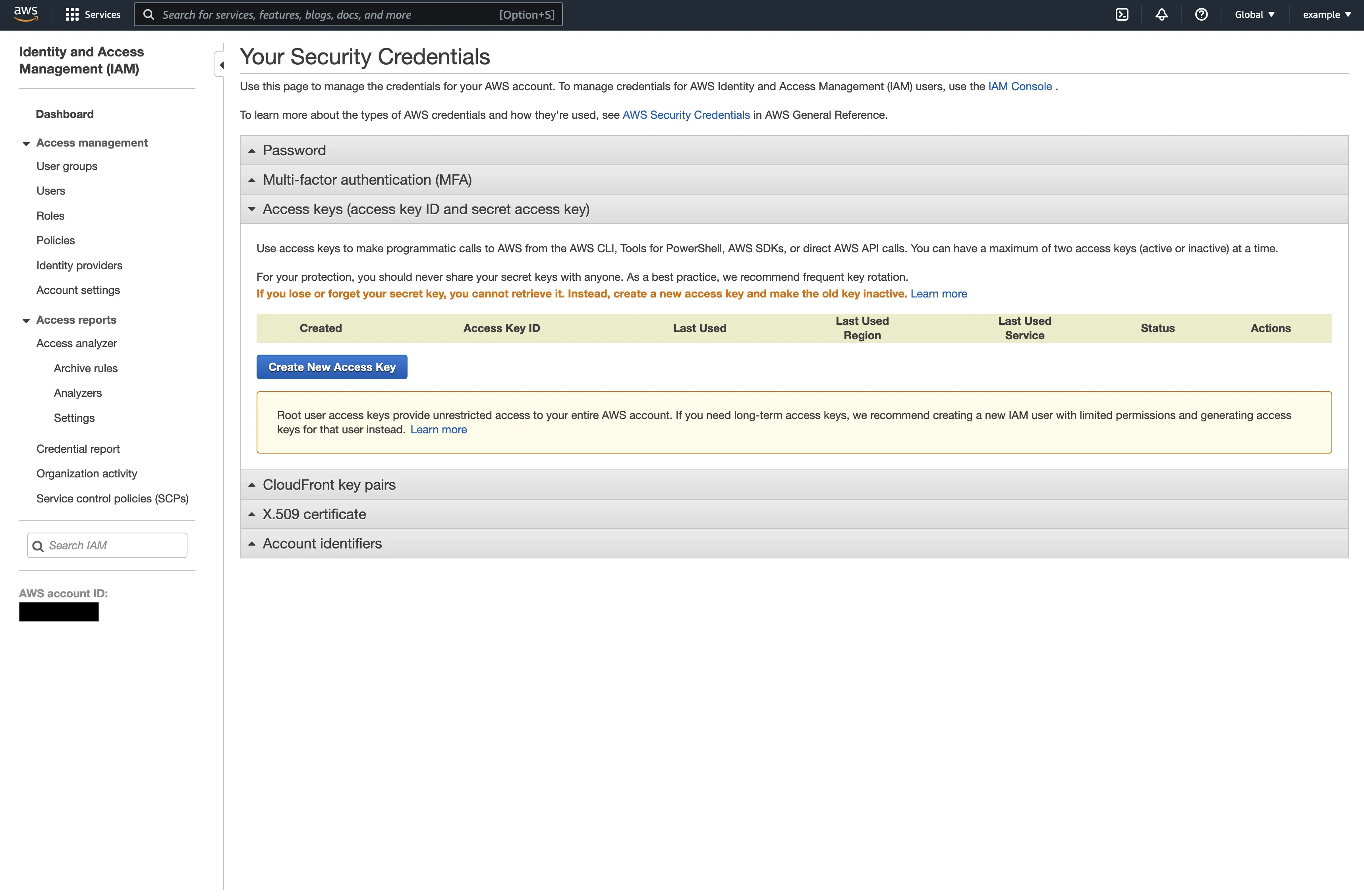The image size is (1364, 896).
Task: Open the Services grid menu
Action: [x=93, y=14]
